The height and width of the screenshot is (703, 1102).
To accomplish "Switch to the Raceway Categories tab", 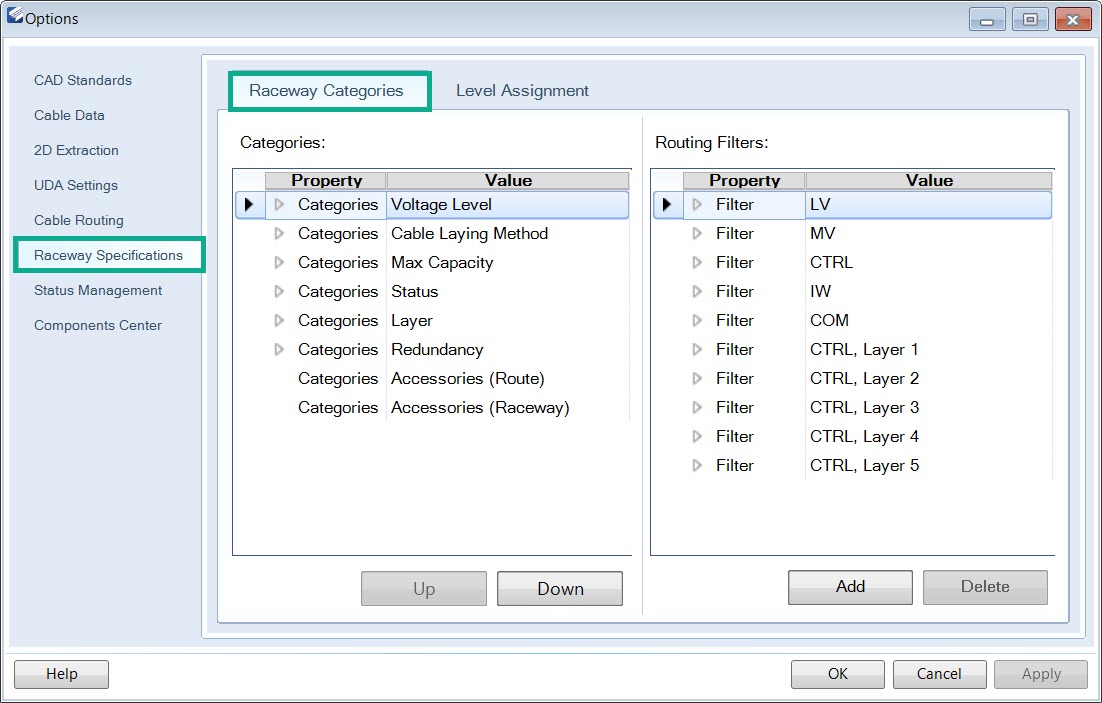I will (x=329, y=91).
